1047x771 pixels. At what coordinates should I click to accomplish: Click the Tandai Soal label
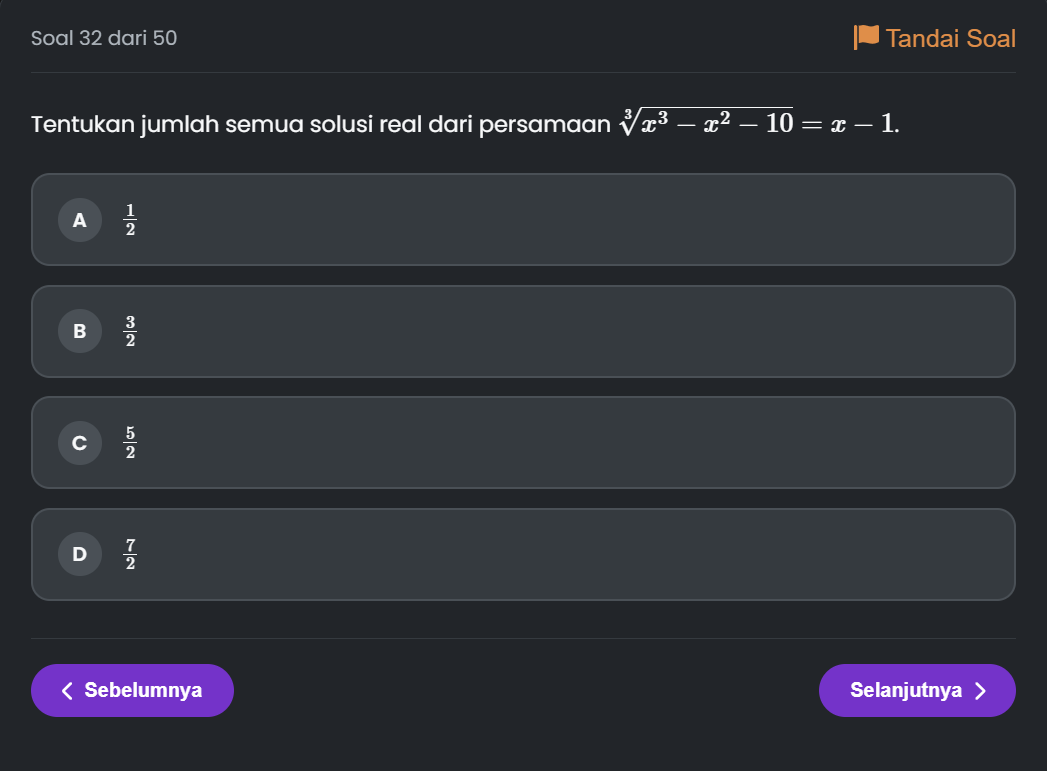click(x=951, y=38)
